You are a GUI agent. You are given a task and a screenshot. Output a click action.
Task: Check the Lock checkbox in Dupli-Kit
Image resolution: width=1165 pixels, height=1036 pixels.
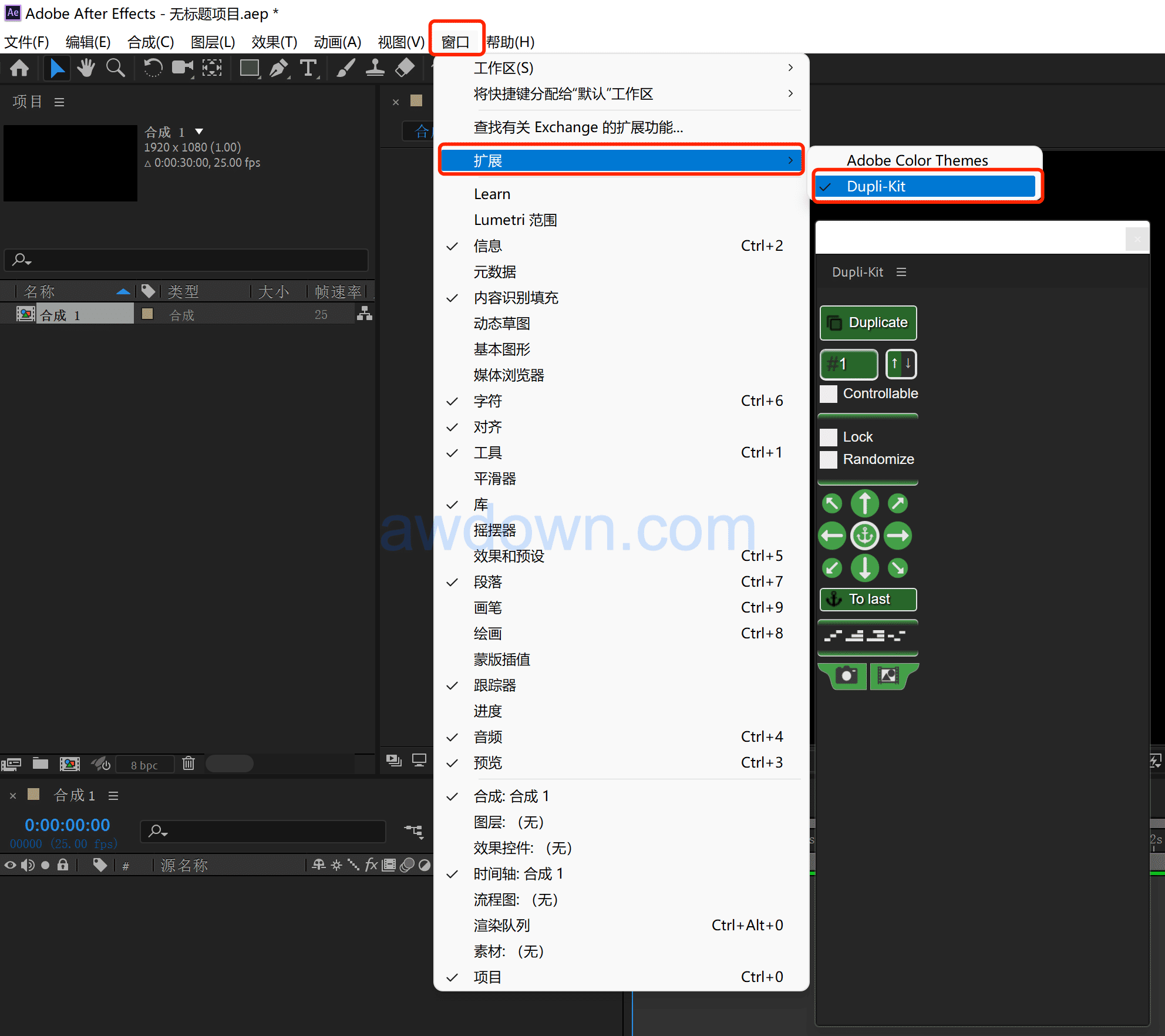click(x=829, y=437)
